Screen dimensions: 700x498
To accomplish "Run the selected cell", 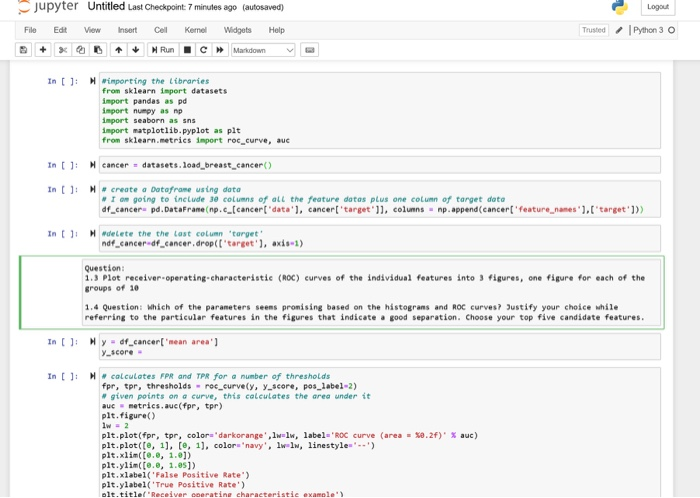I will (163, 50).
